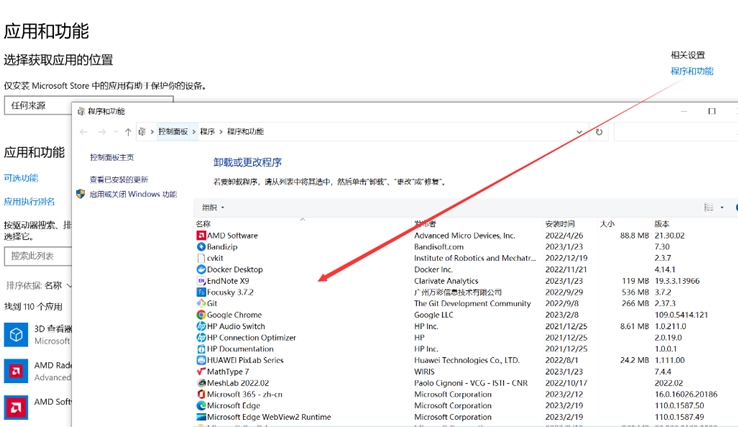Viewport: 738px width, 427px height.
Task: Open the 程序和功能 related settings link
Action: point(692,71)
